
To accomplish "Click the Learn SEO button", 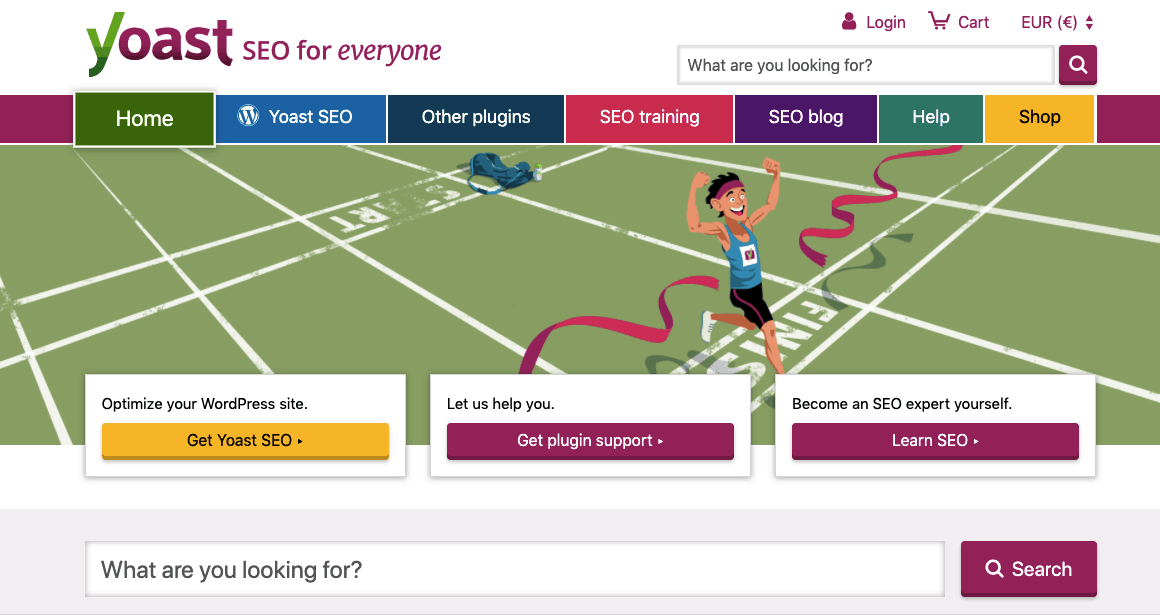I will point(935,441).
